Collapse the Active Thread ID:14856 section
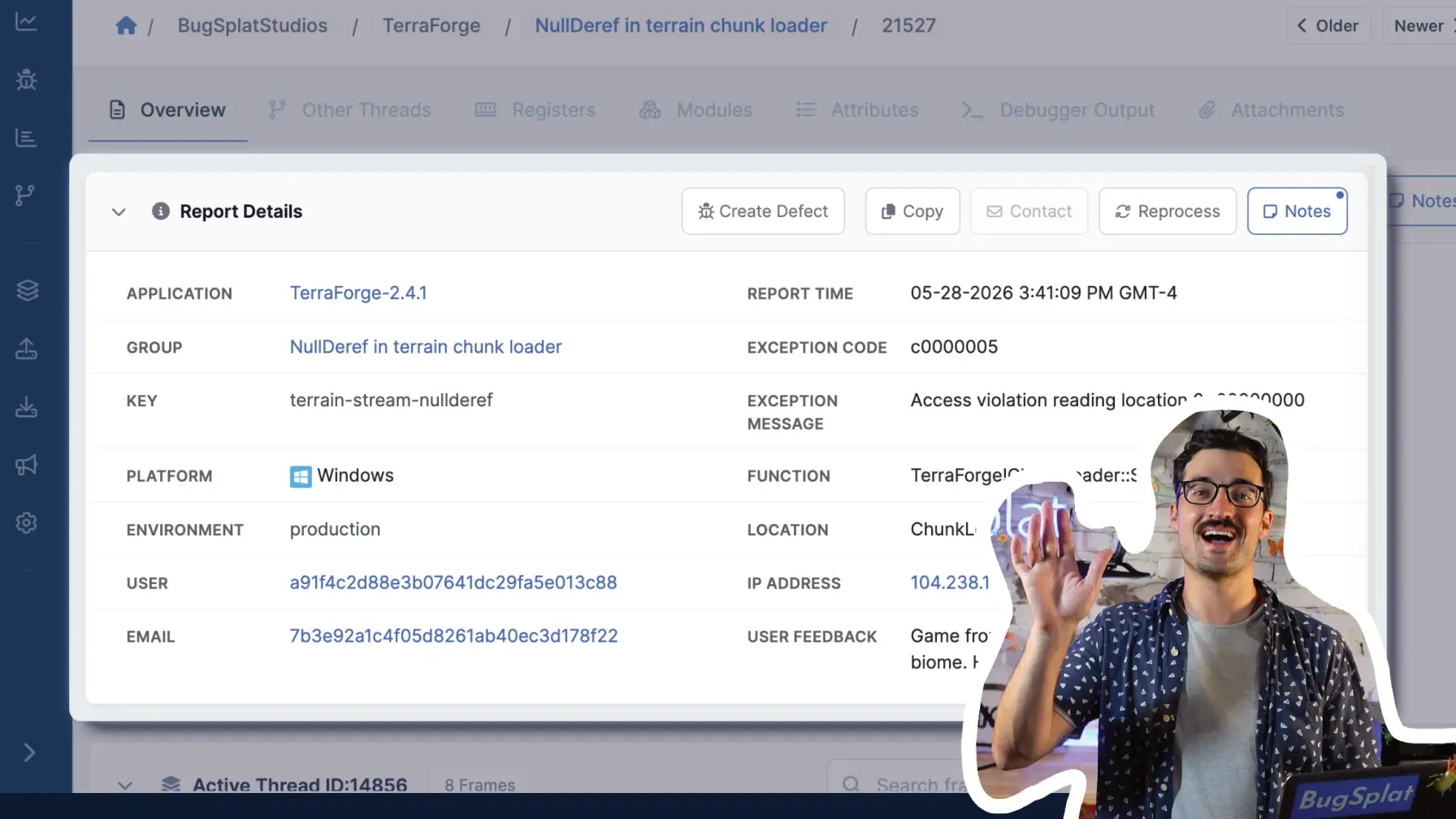This screenshot has height=819, width=1456. coord(124,785)
